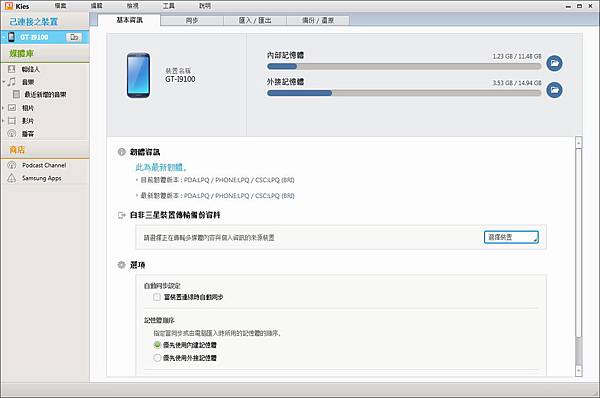Screen dimensions: 600x398
Task: Open the Edit (編輯) menu
Action: tap(96, 6)
